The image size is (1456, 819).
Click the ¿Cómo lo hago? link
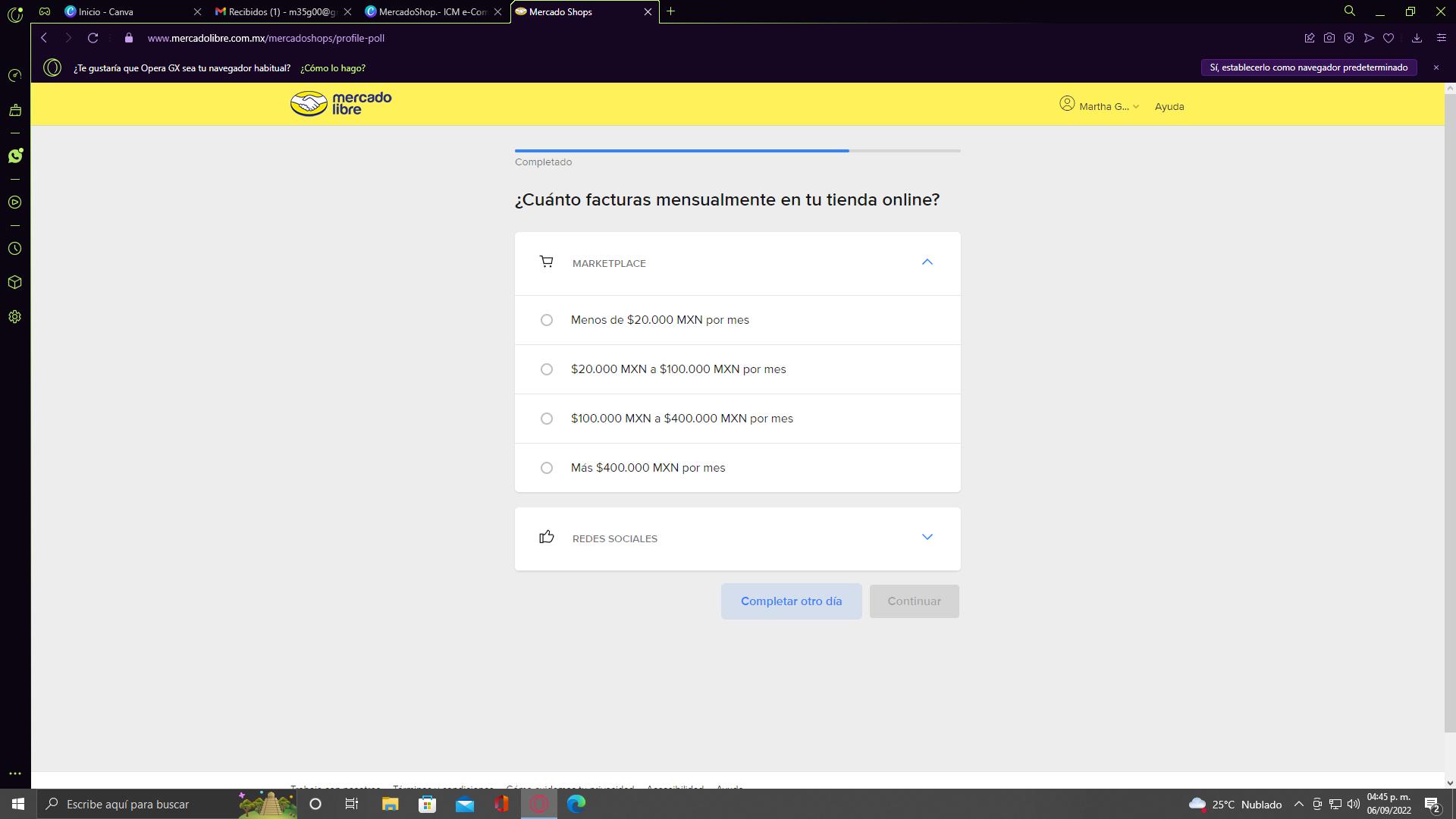point(333,68)
